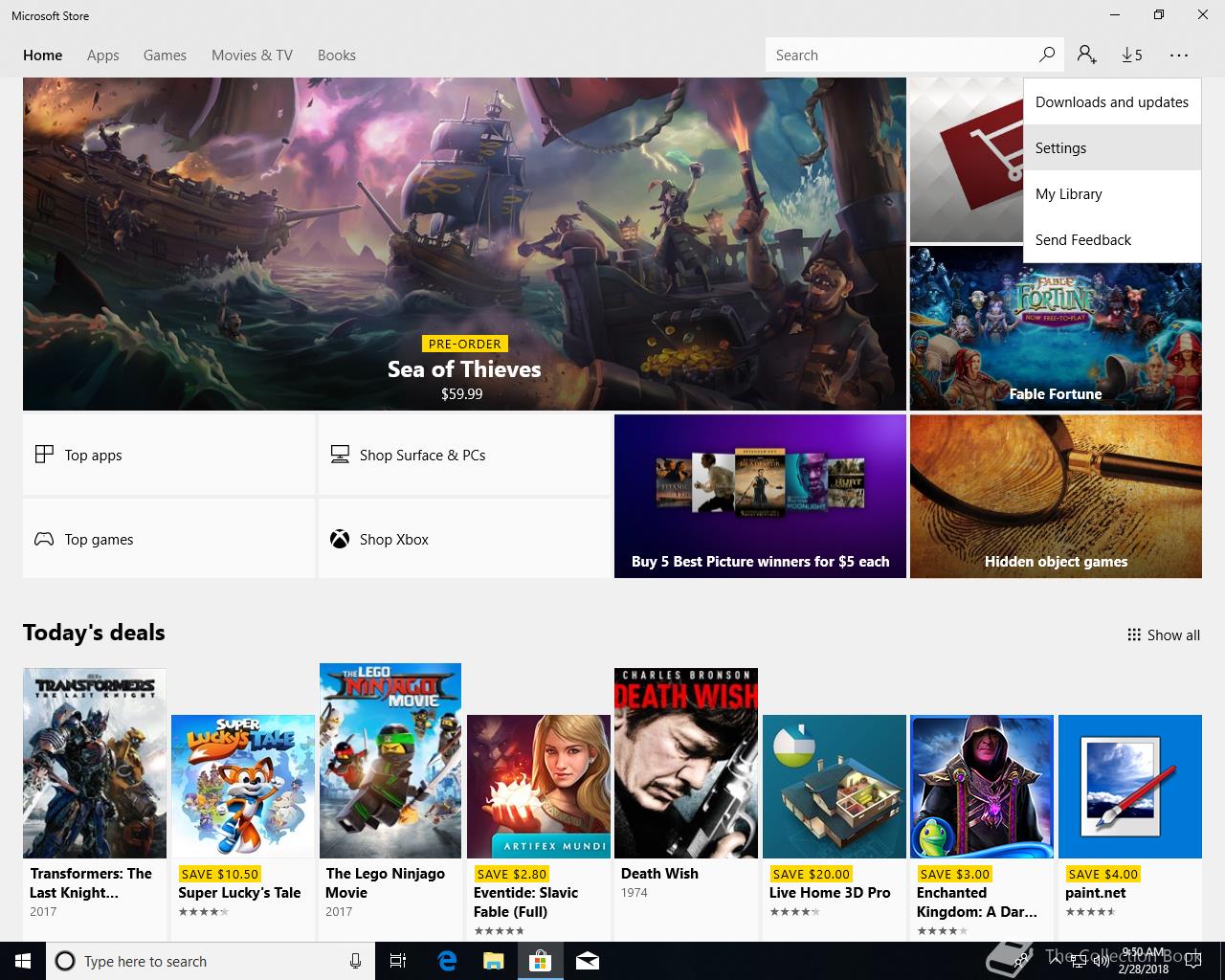The image size is (1225, 980).
Task: Open the Sea of Thieves pre-order banner
Action: 464,244
